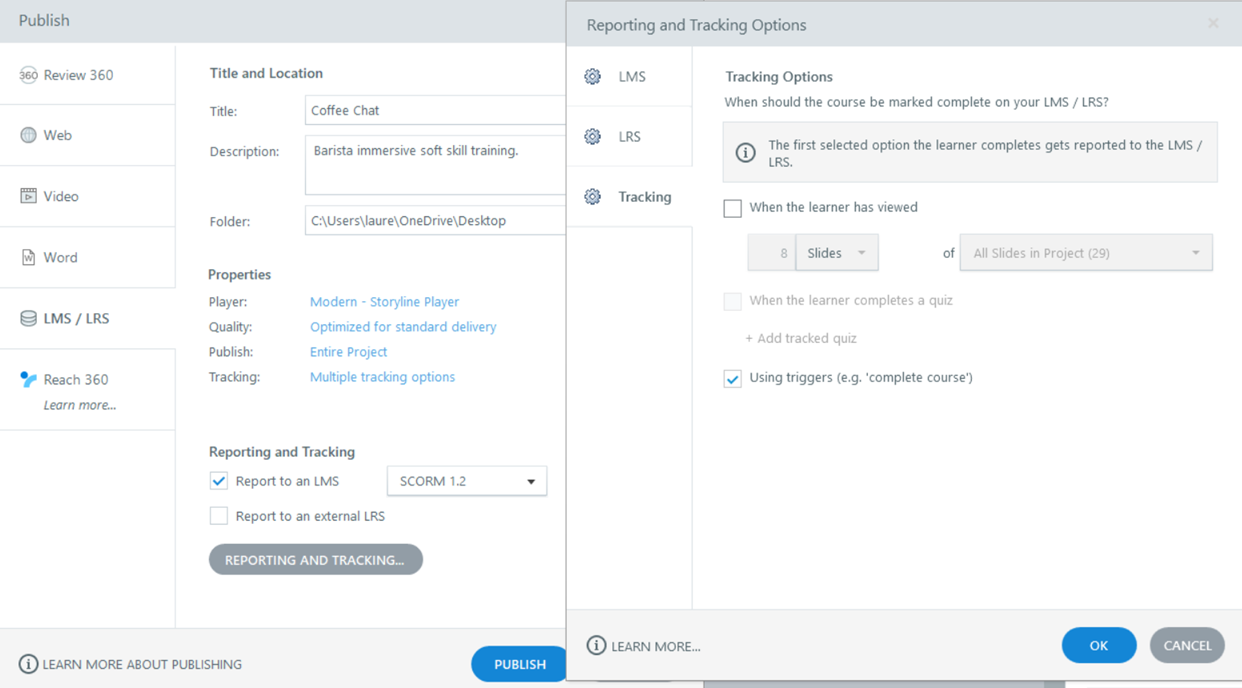Click the gear icon beside LMS

click(x=593, y=76)
